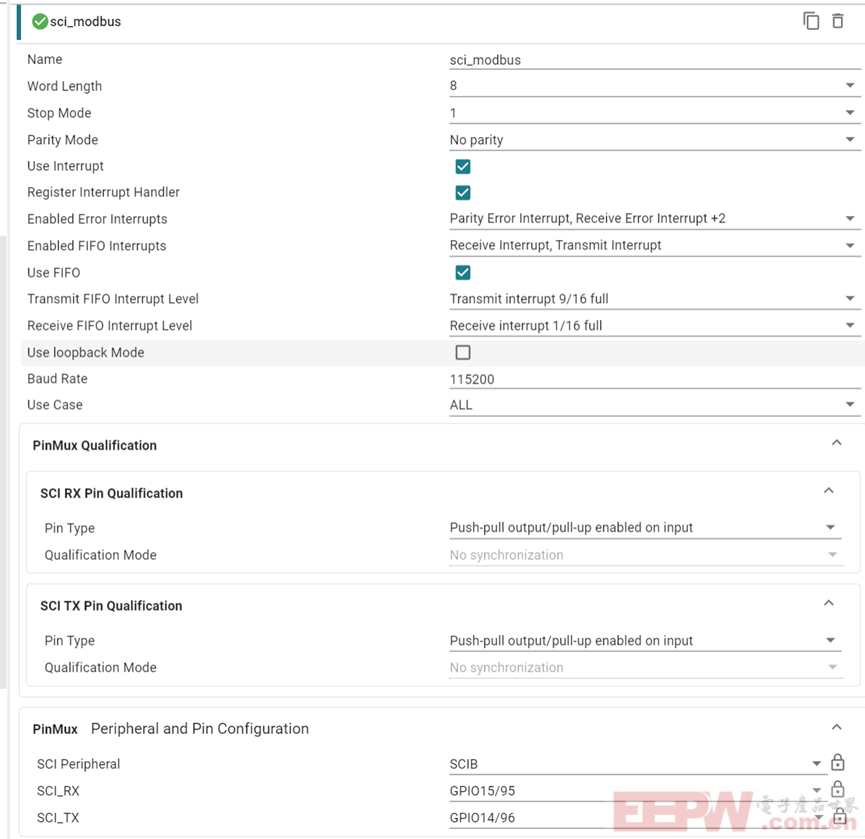This screenshot has width=865, height=839.
Task: Open the Word Length dropdown
Action: [x=654, y=85]
